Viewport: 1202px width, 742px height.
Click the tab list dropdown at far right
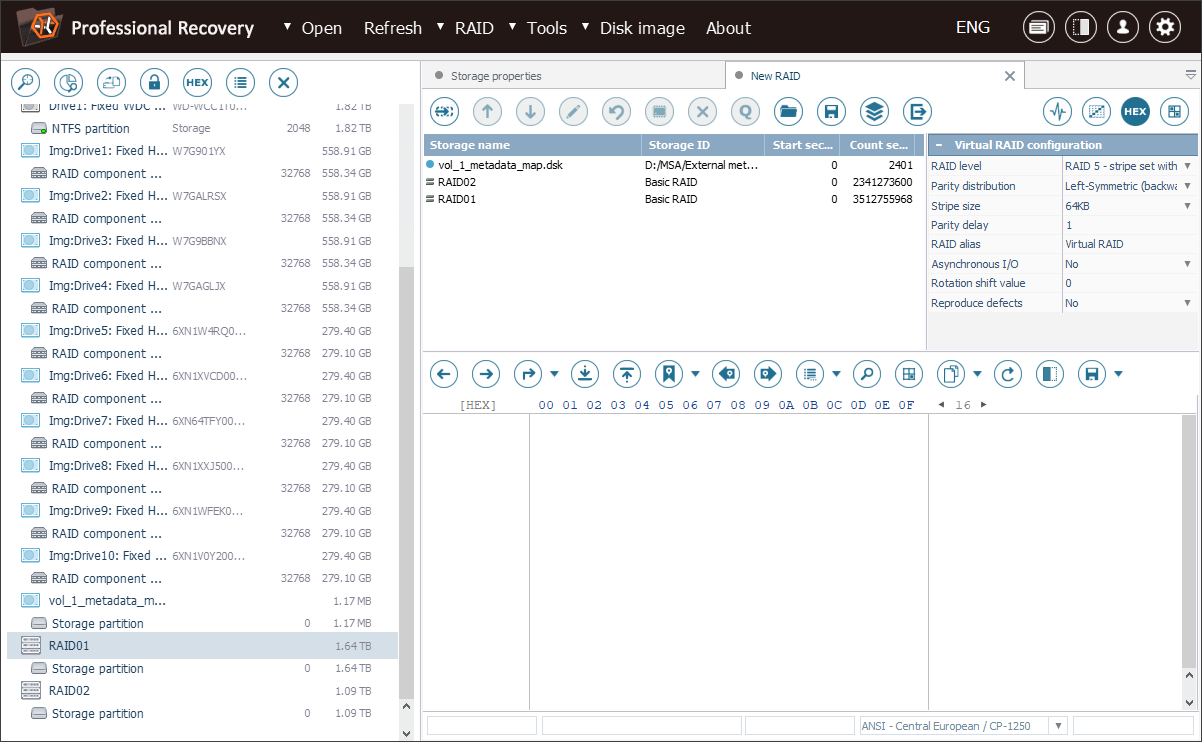[x=1191, y=75]
